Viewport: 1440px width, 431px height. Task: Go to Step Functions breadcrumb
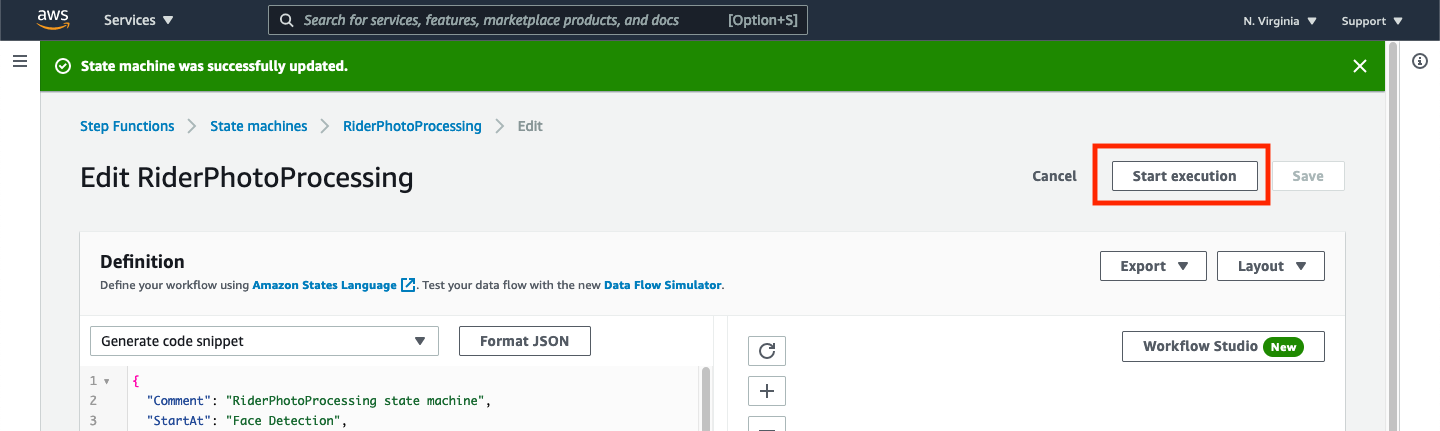tap(127, 126)
